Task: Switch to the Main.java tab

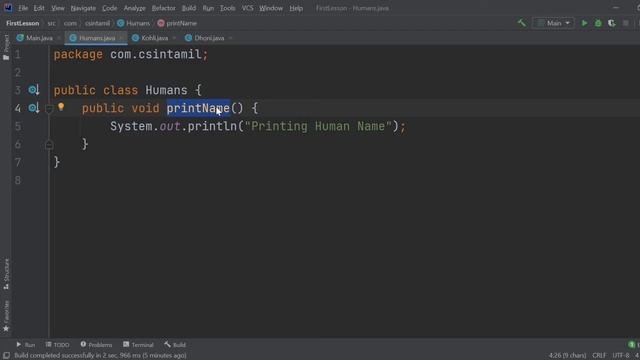Action: pyautogui.click(x=39, y=38)
